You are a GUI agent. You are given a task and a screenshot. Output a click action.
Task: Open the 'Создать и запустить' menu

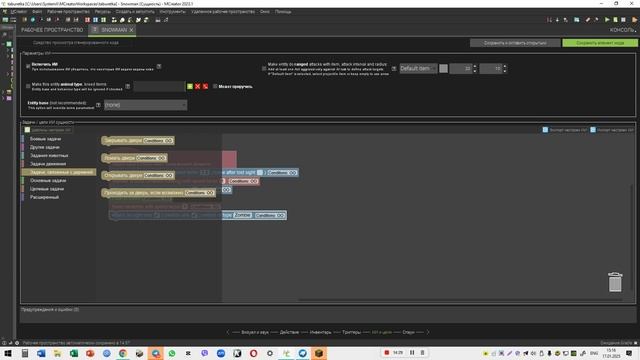[135, 12]
